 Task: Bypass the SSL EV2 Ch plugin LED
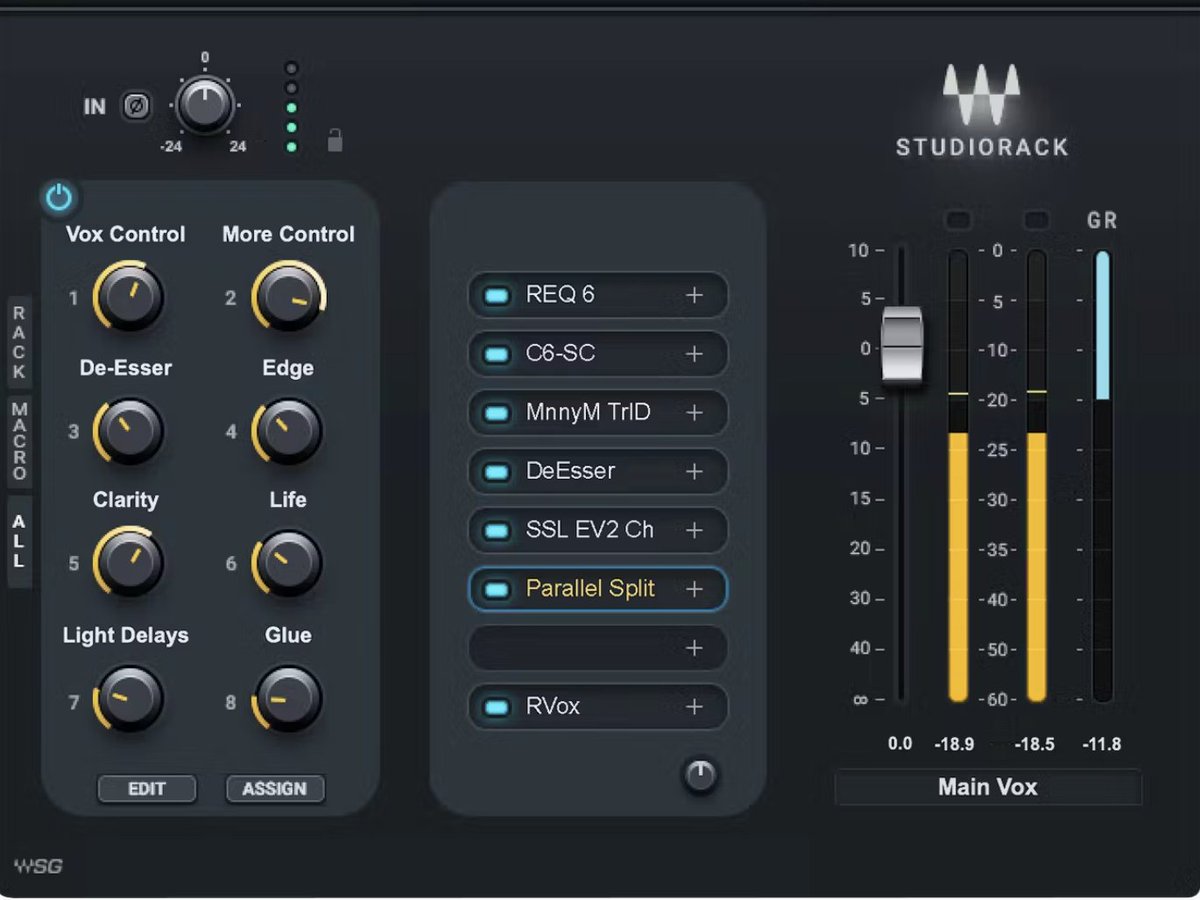point(496,530)
